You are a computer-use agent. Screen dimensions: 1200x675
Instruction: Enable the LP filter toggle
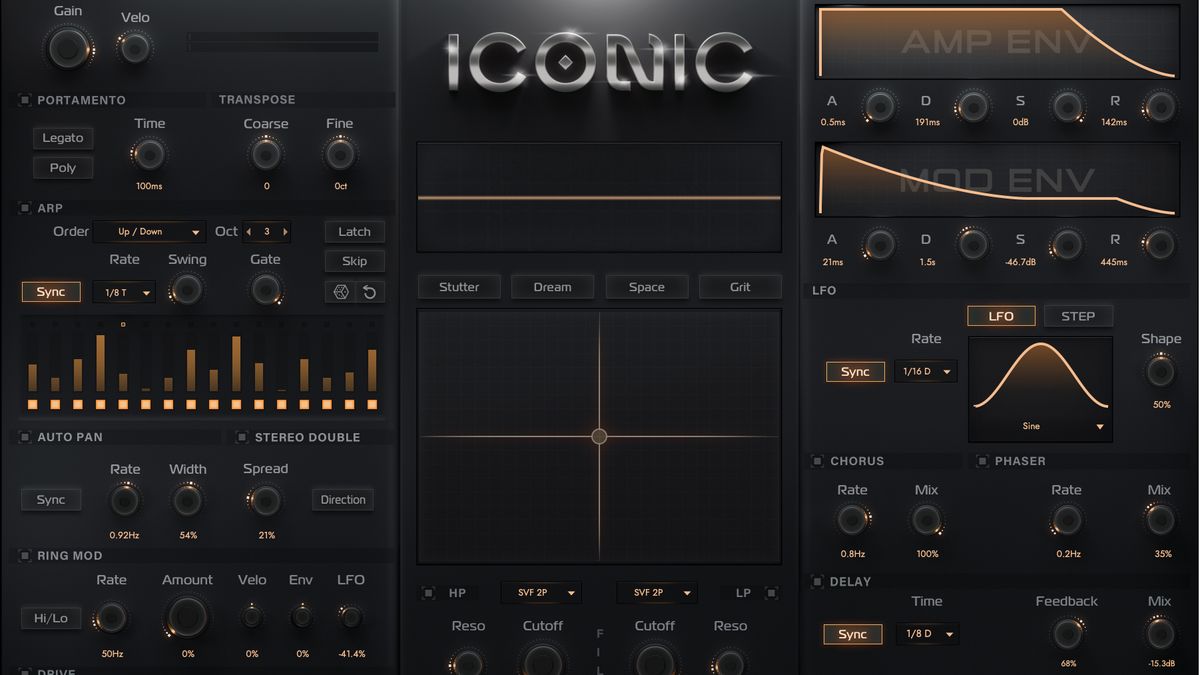(772, 593)
